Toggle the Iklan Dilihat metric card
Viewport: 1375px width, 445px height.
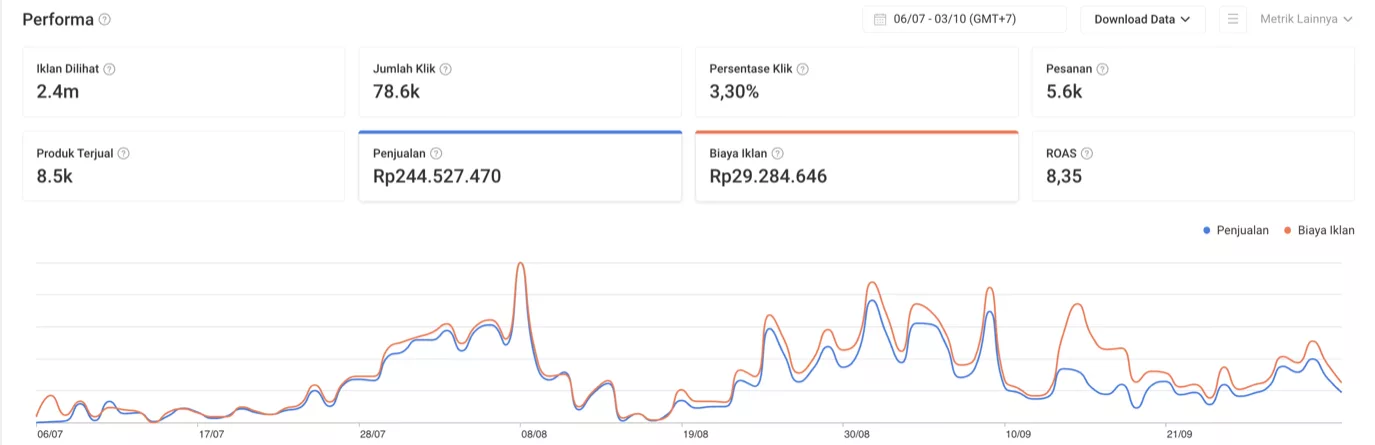tap(184, 82)
